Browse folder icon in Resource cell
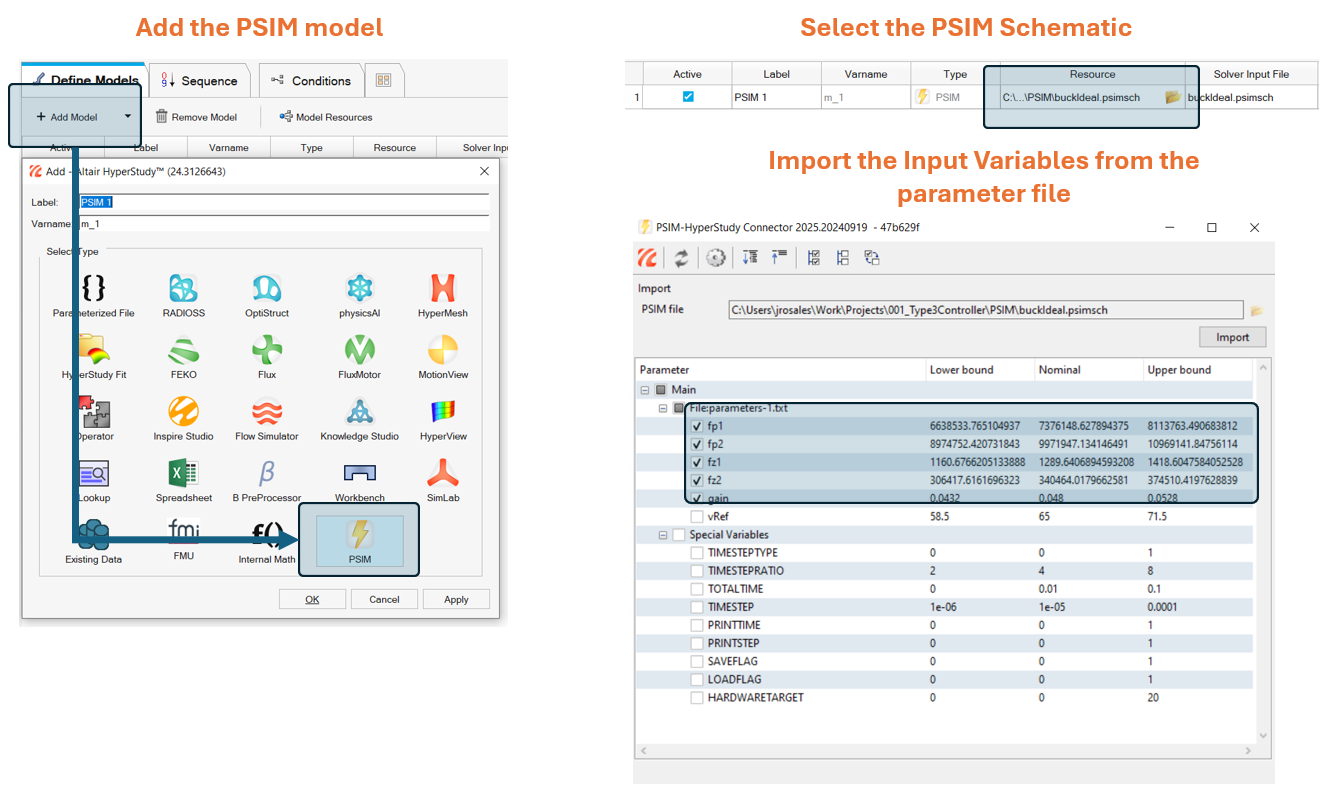Image resolution: width=1342 pixels, height=785 pixels. 1173,97
